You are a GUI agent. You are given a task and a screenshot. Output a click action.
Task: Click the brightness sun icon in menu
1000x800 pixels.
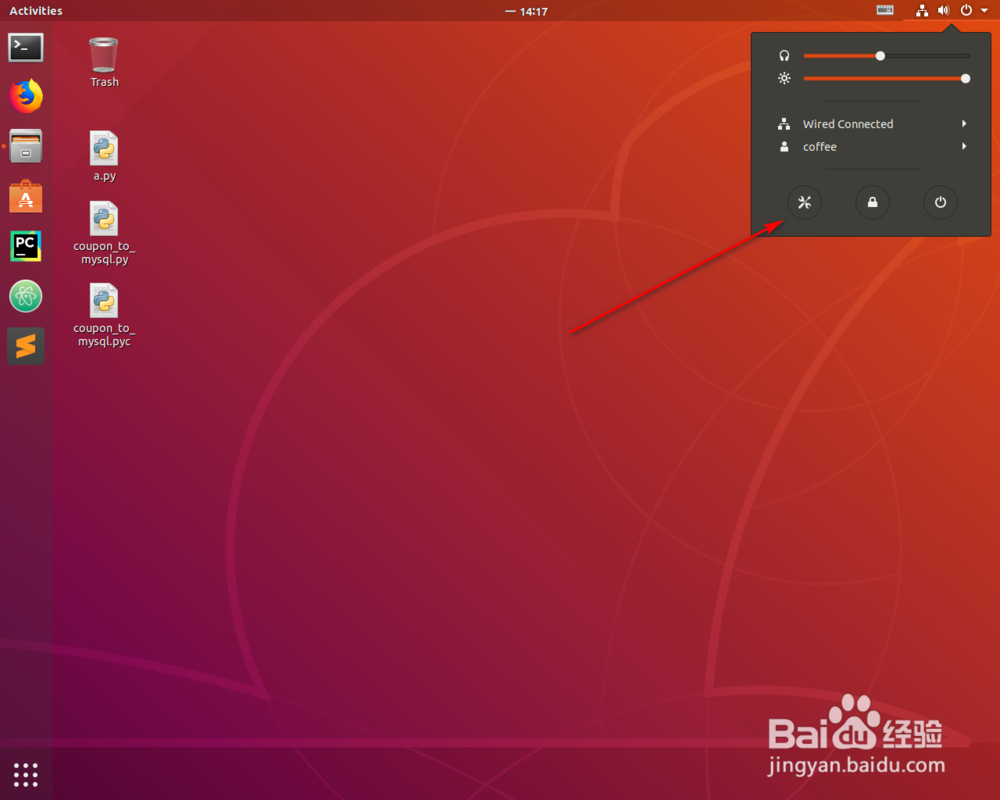coord(784,78)
